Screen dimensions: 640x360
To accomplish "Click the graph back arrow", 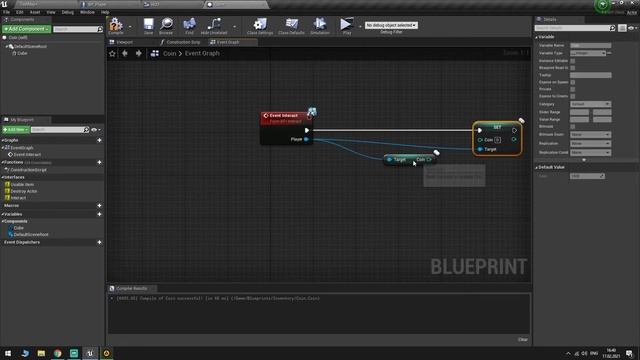I will click(125, 53).
